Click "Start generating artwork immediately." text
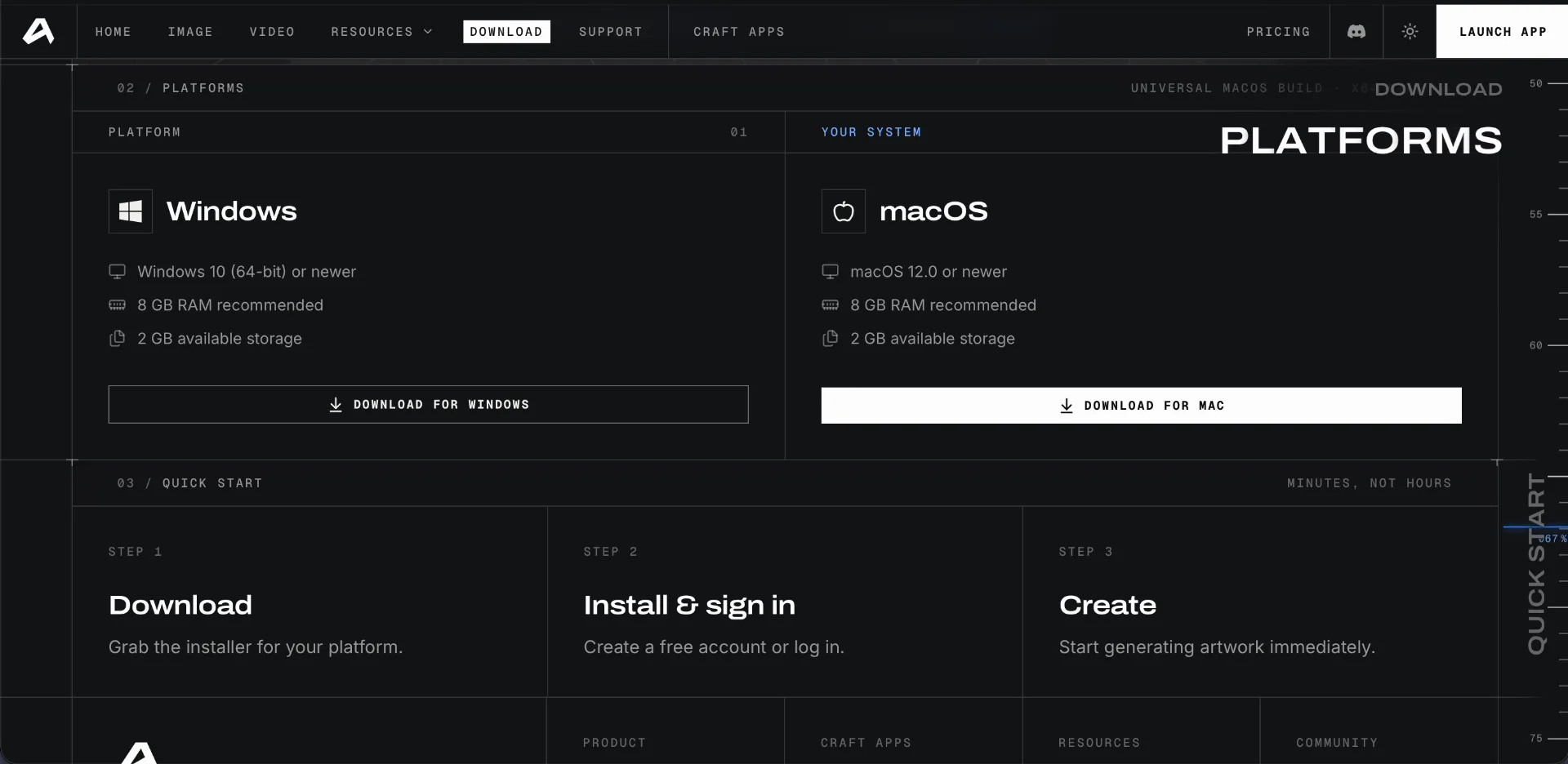1568x764 pixels. 1217,647
